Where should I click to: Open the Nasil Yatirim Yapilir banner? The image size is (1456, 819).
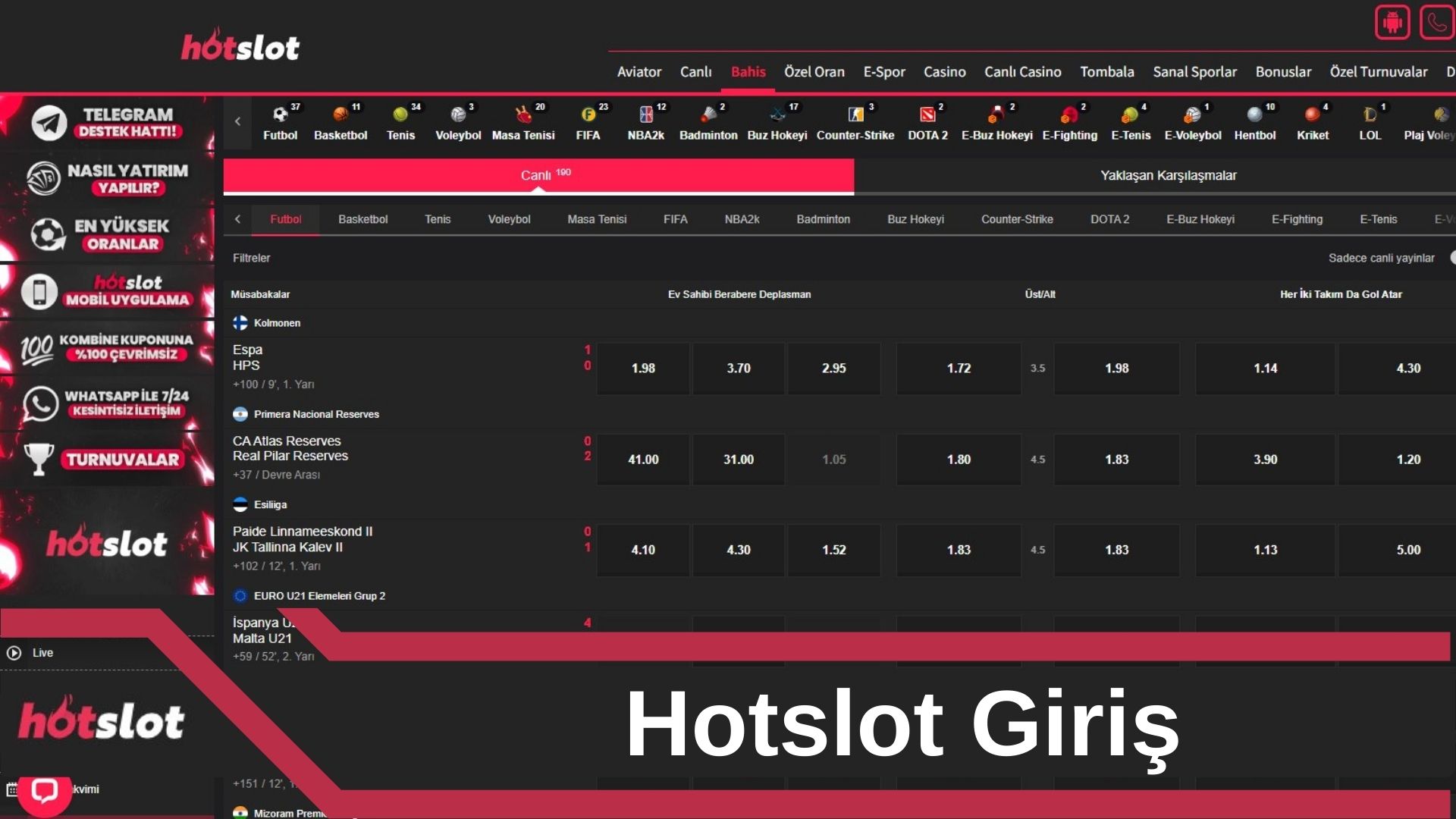coord(107,179)
